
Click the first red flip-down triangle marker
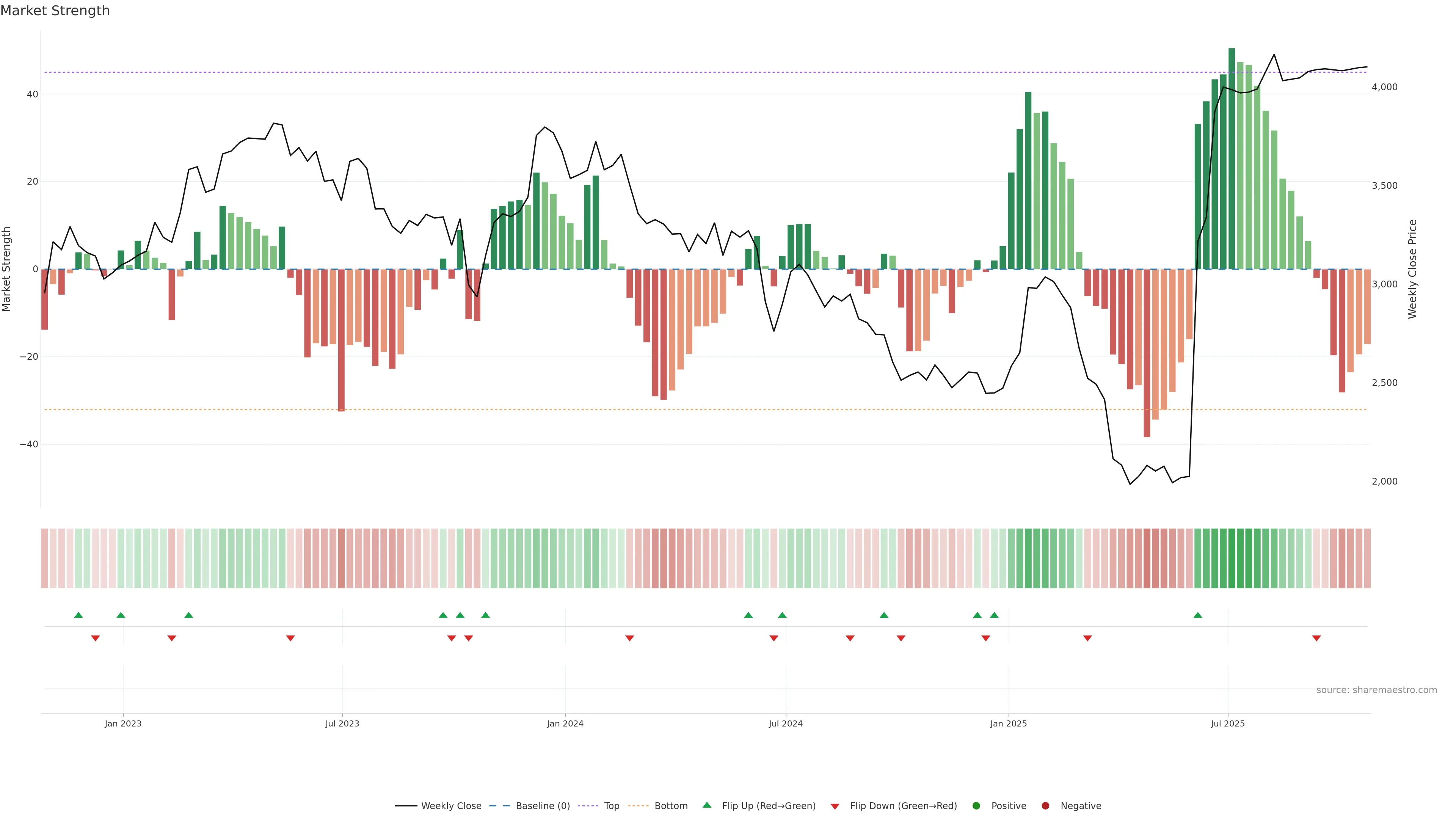pos(96,638)
